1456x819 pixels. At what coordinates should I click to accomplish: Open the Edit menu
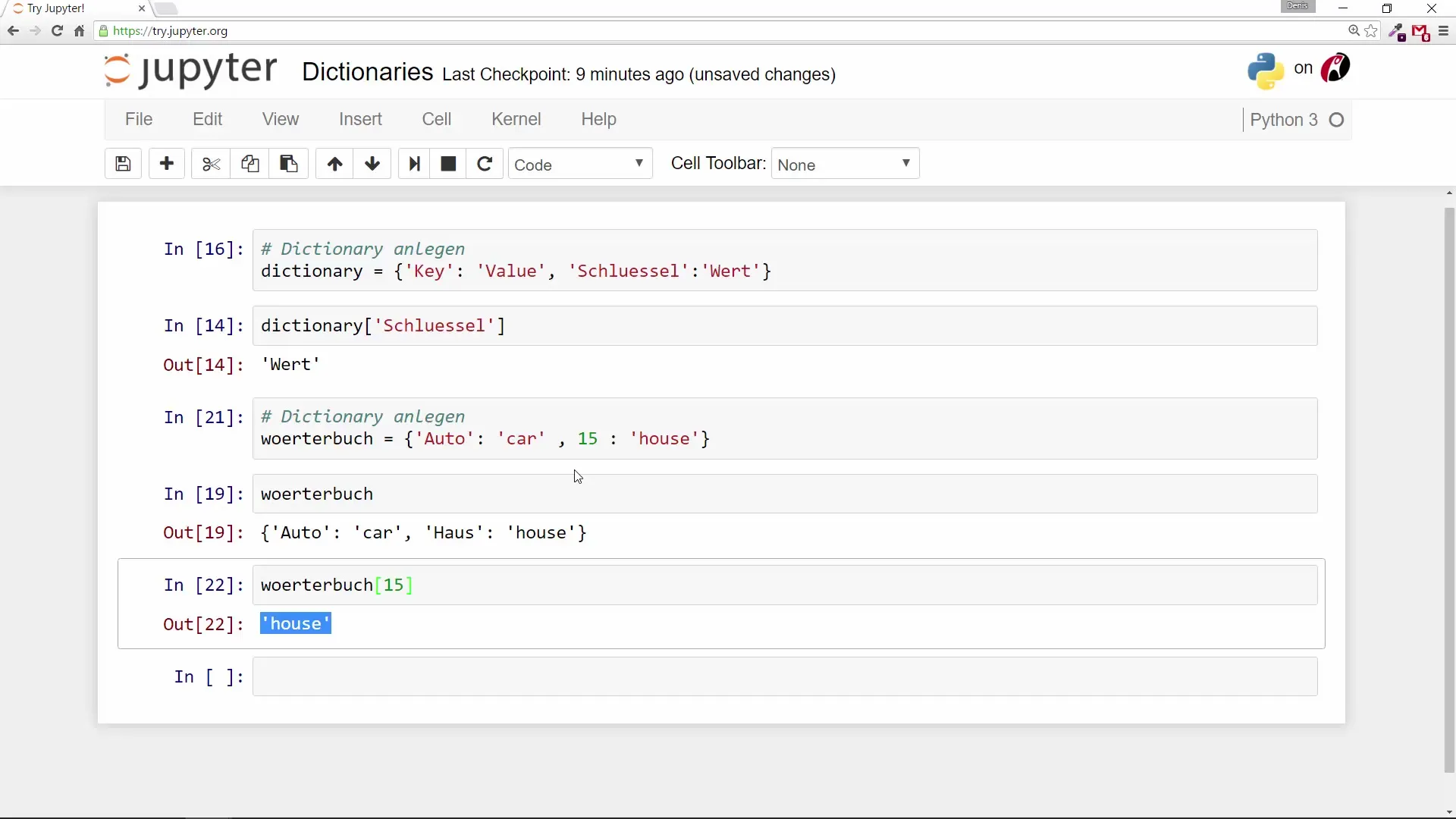click(x=207, y=120)
